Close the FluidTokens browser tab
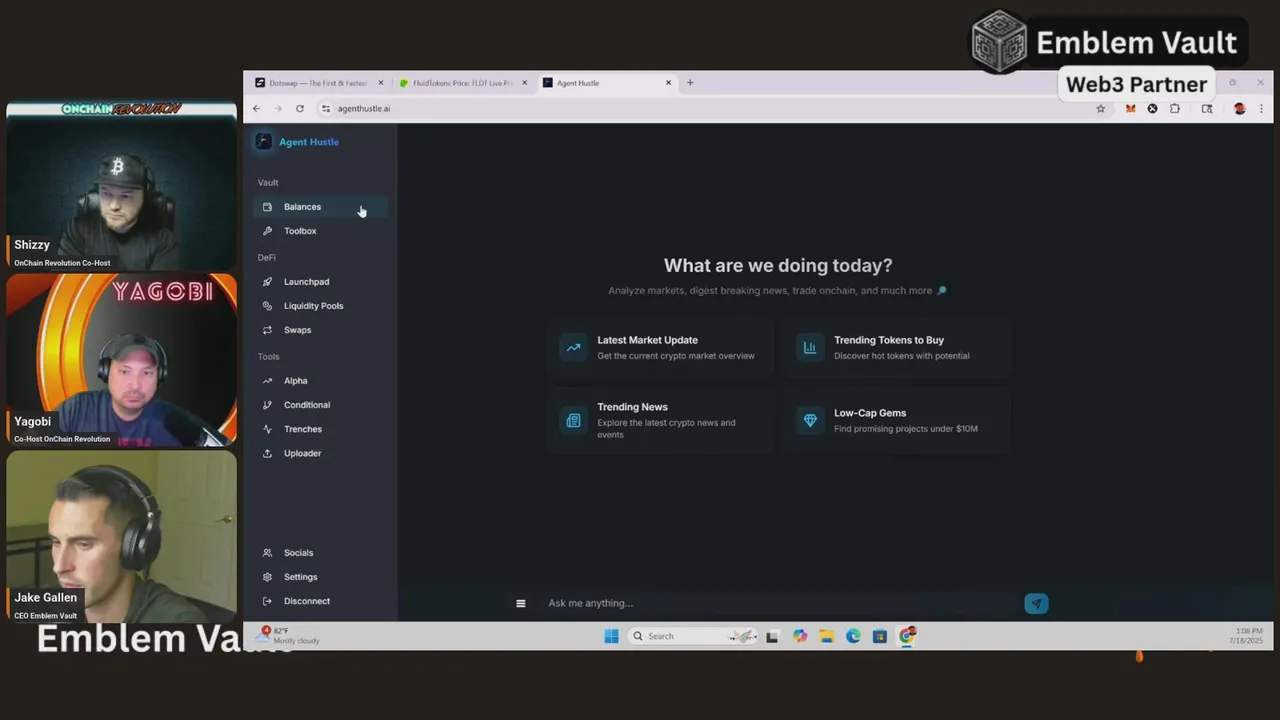 click(524, 83)
